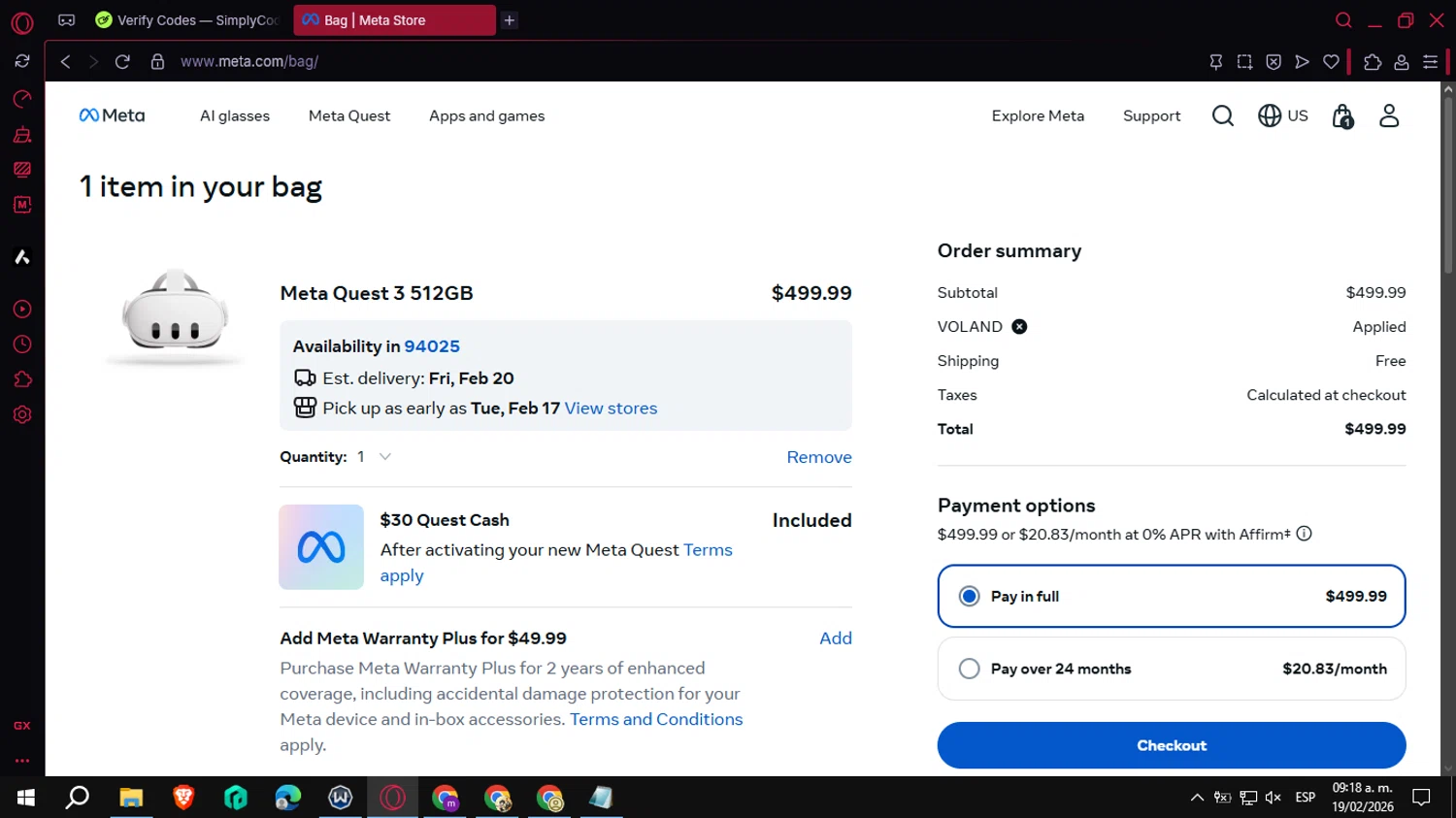Show Affirm info tooltip icon
Image resolution: width=1456 pixels, height=818 pixels.
[x=1305, y=533]
